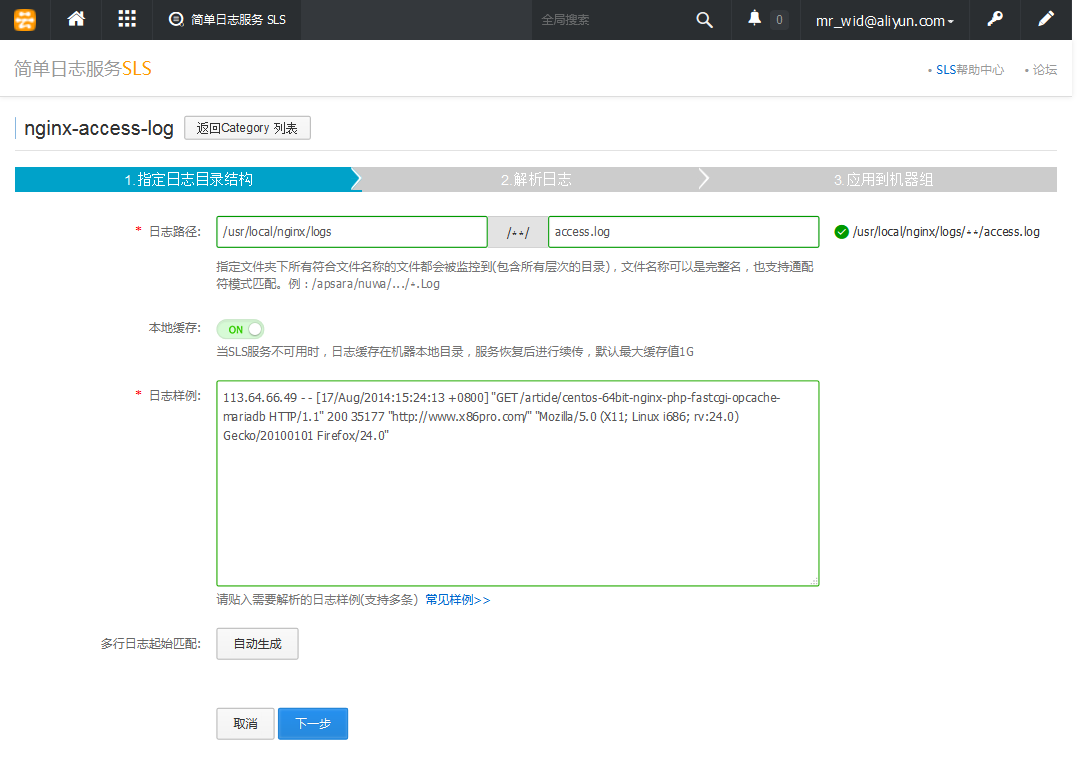Click the 日志样例 log sample textarea
This screenshot has width=1078, height=762.
pyautogui.click(x=518, y=483)
